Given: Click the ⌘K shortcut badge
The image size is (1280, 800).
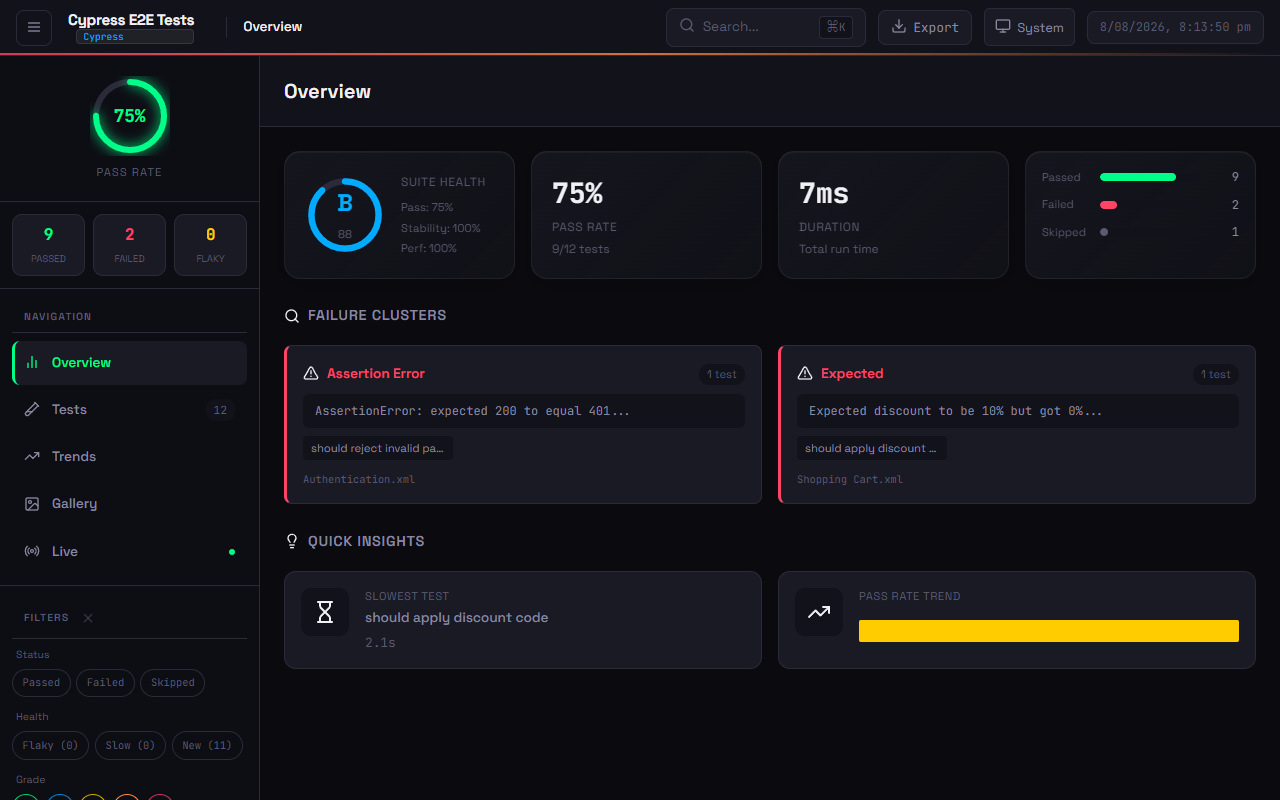Looking at the screenshot, I should [836, 27].
